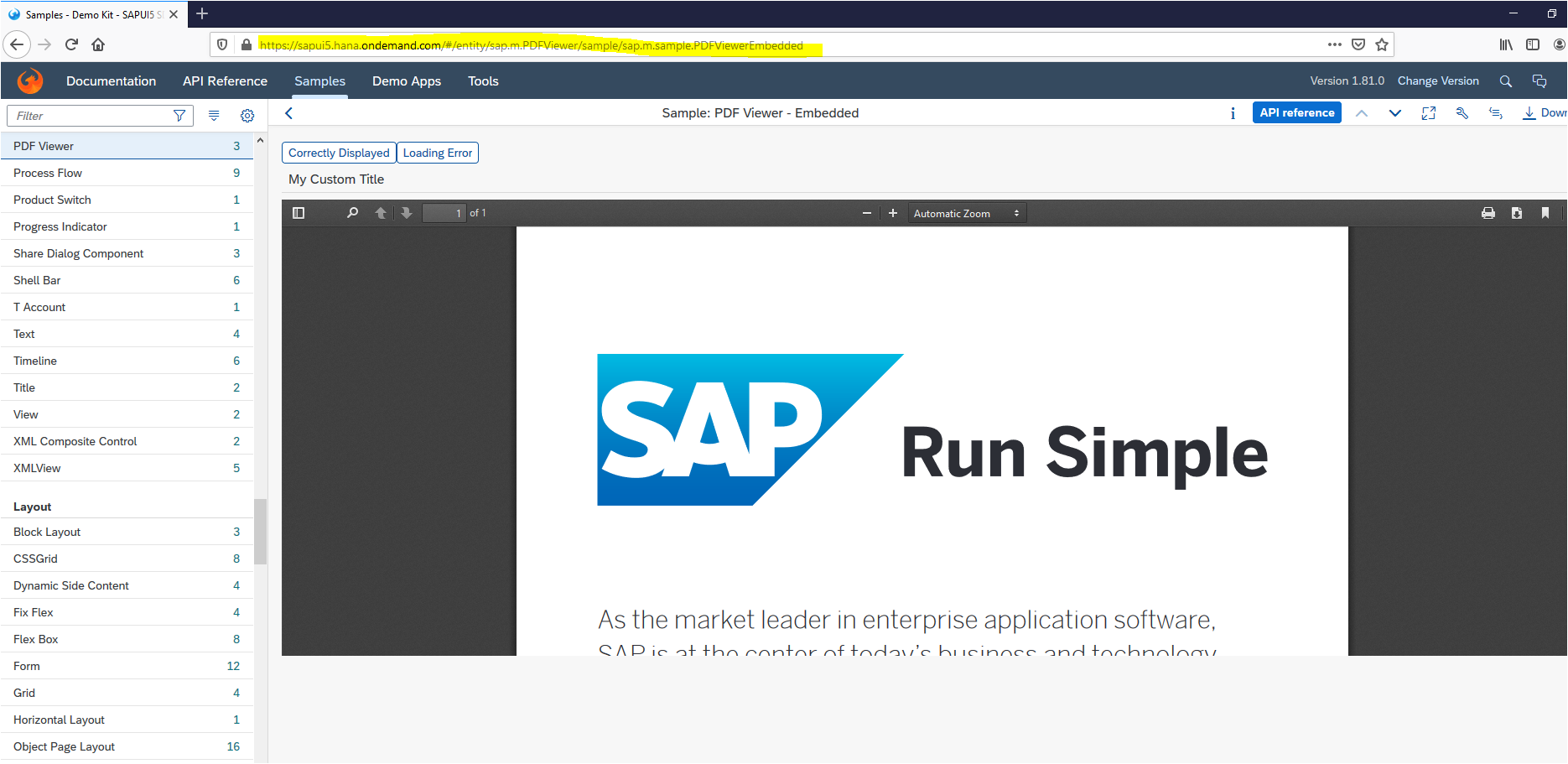The image size is (1568, 764).
Task: Show the source code list icon
Action: (x=1496, y=113)
